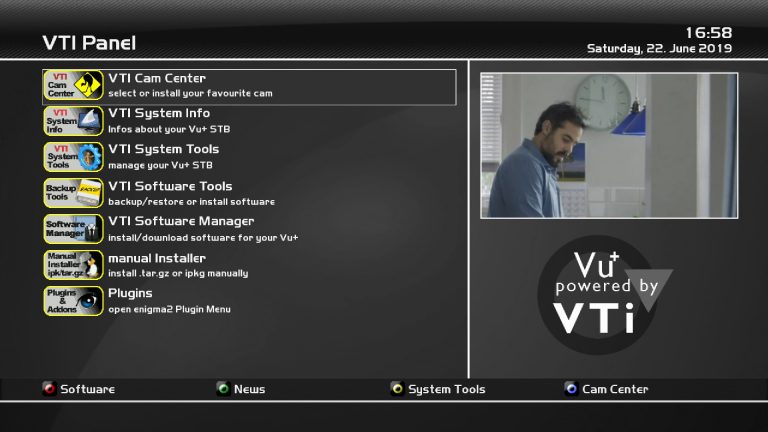Click the Manual Installer penguin icon
Image resolution: width=768 pixels, height=432 pixels.
pyautogui.click(x=74, y=265)
